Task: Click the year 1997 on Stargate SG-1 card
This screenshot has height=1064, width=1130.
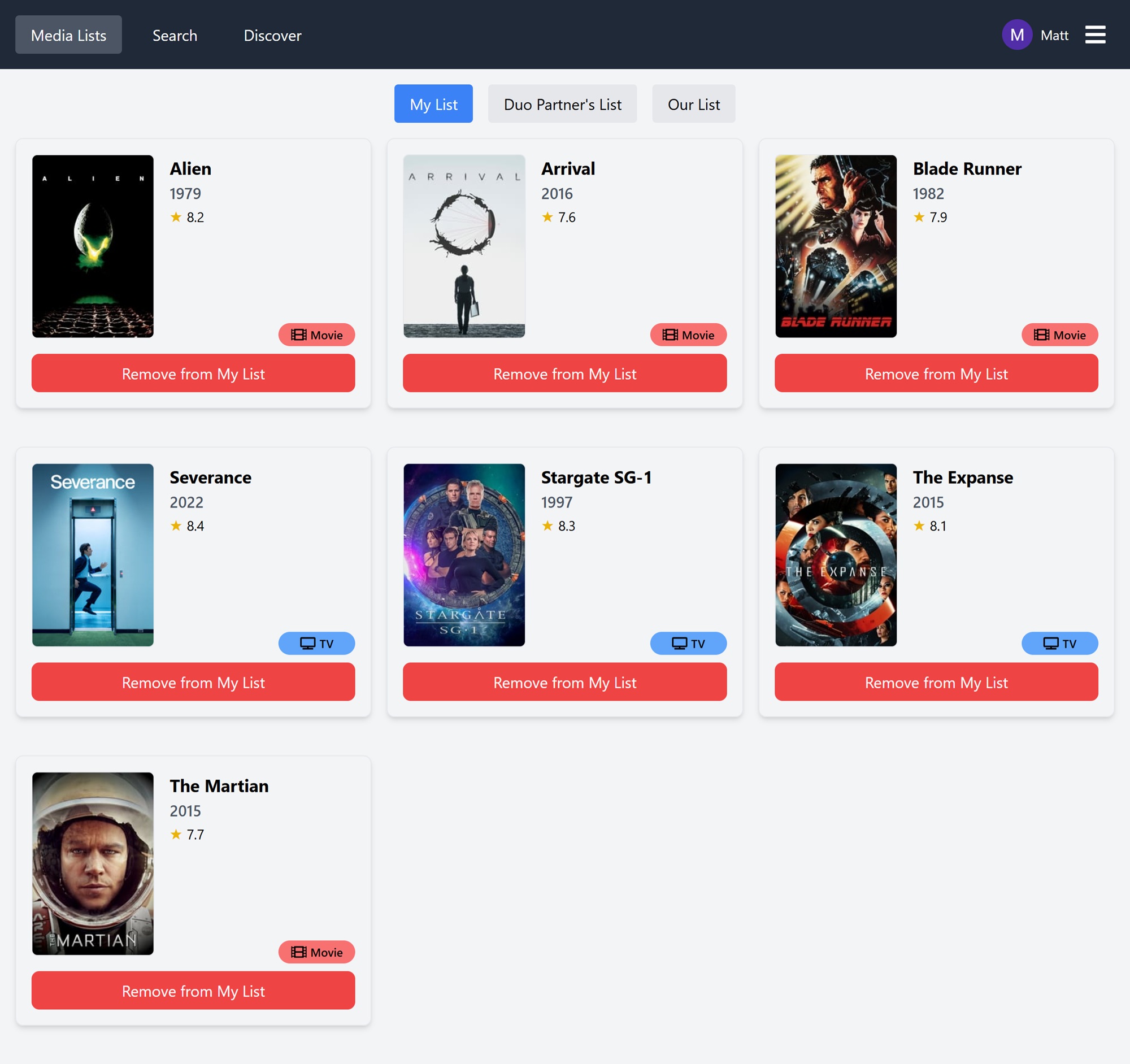Action: point(557,502)
